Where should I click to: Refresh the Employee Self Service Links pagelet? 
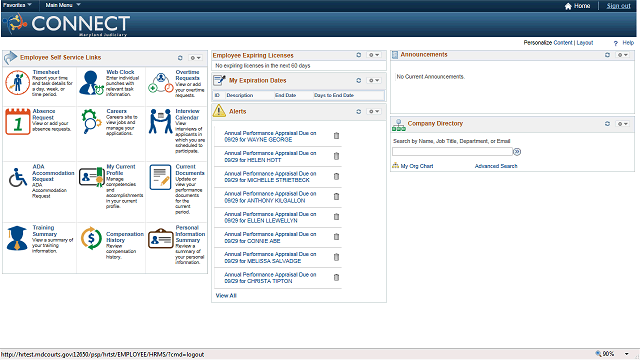click(180, 58)
